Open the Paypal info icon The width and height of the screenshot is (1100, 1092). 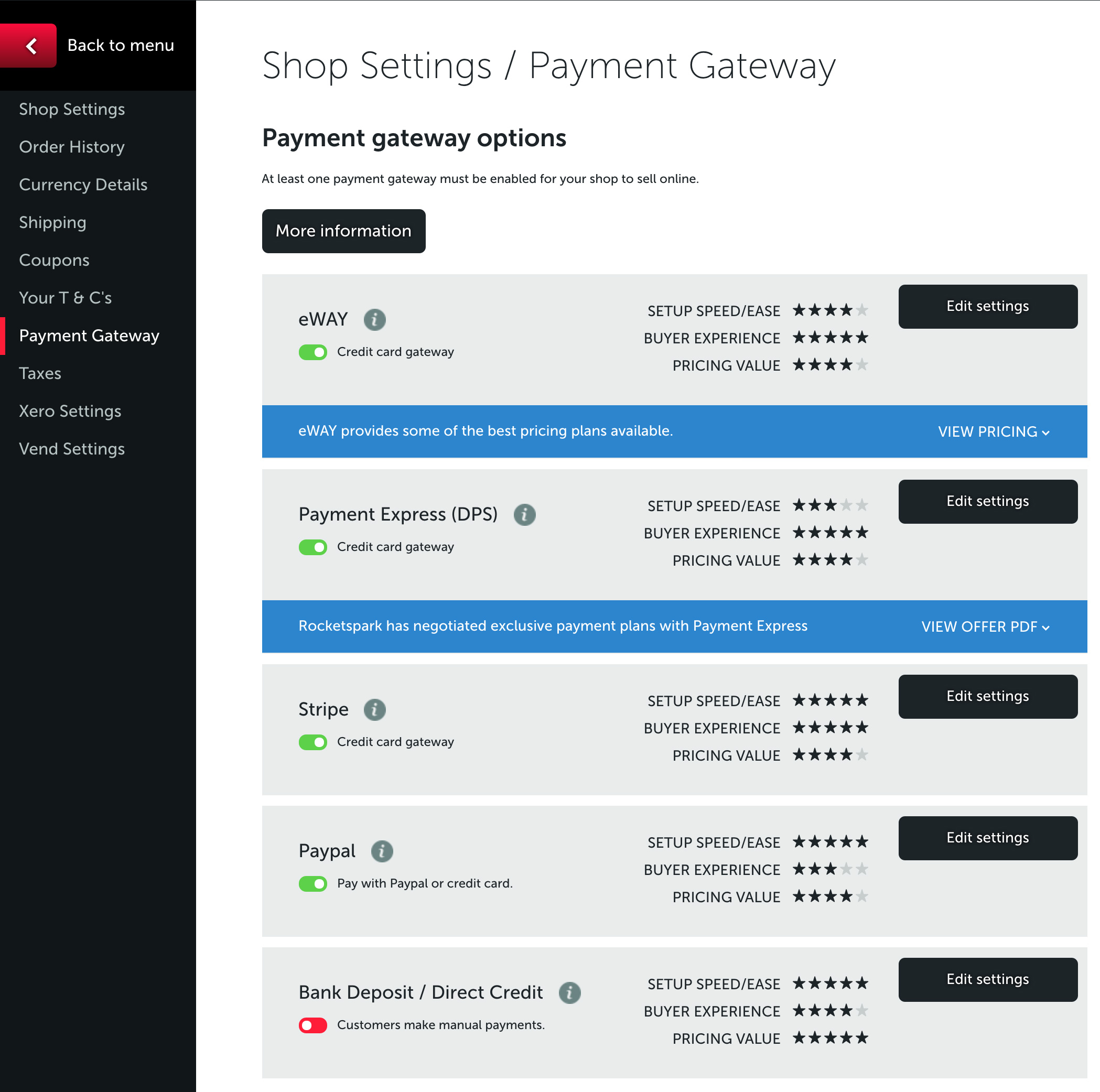coord(382,851)
